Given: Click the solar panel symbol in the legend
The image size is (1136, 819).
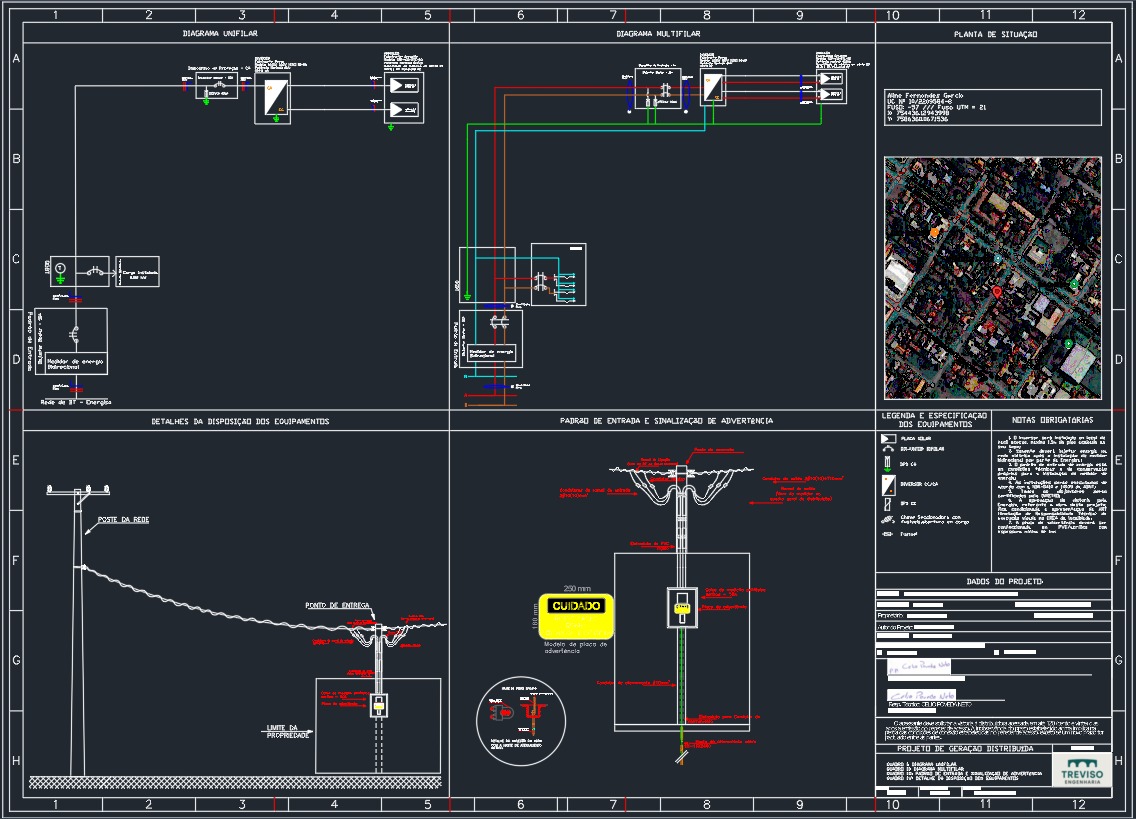Looking at the screenshot, I should click(x=888, y=438).
